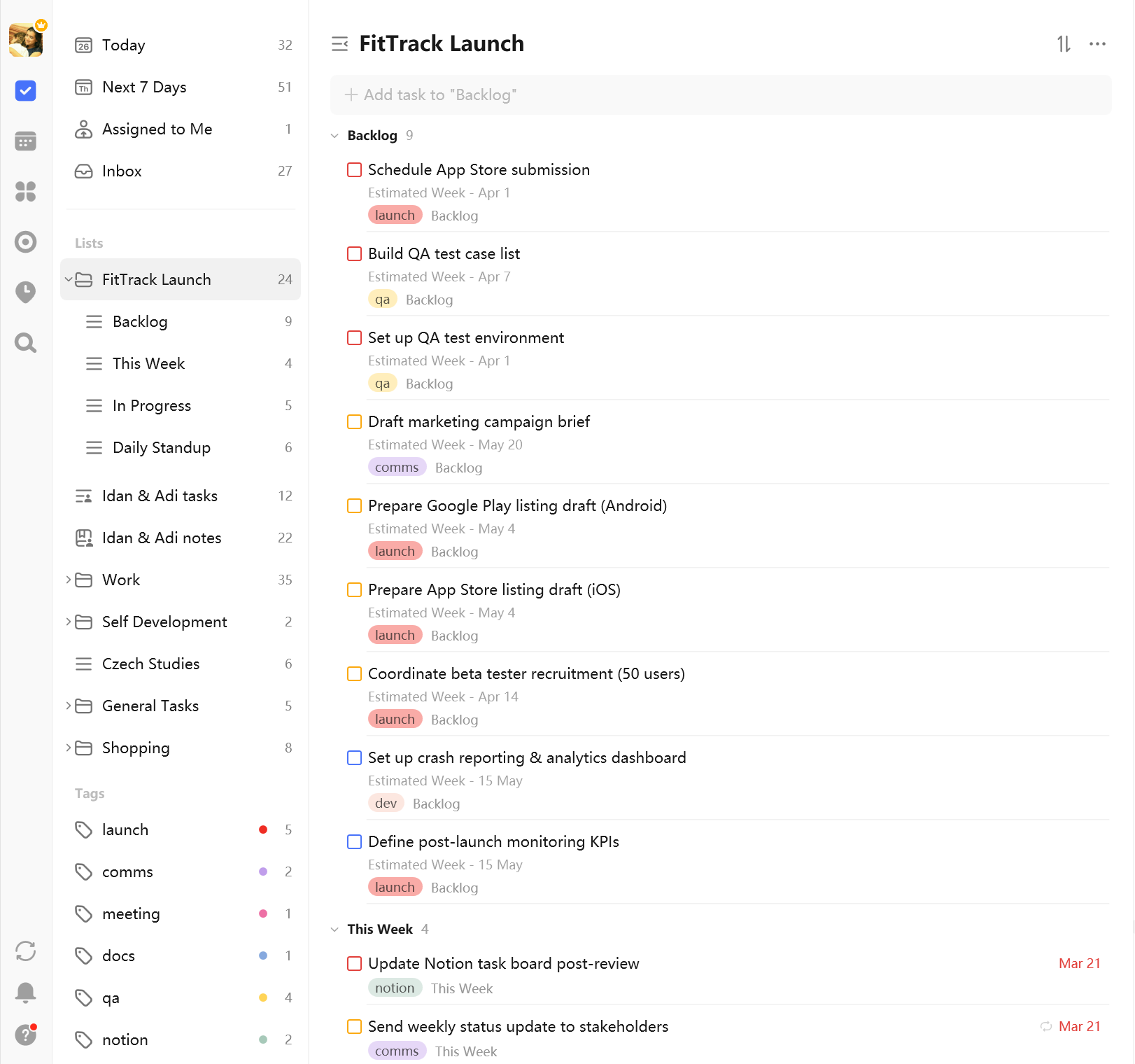Image resolution: width=1135 pixels, height=1064 pixels.
Task: Open the Daily Standup list
Action: (161, 447)
